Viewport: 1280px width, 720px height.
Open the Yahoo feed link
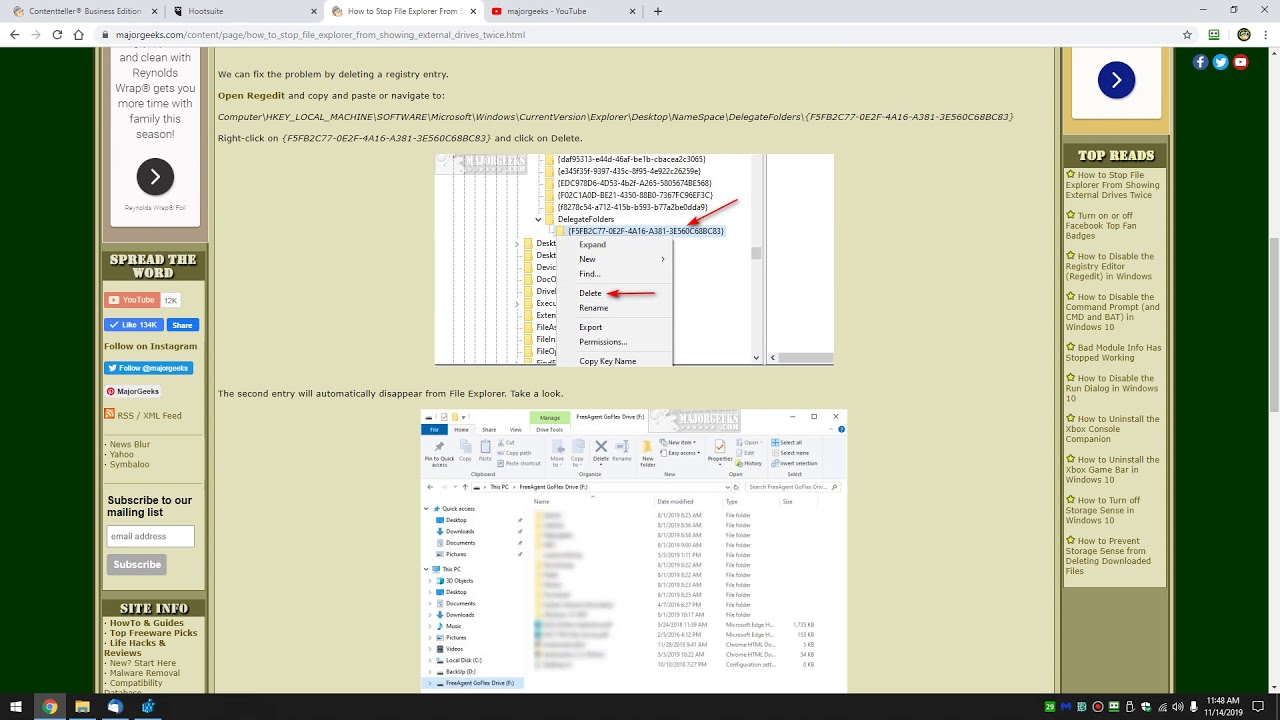pos(122,455)
